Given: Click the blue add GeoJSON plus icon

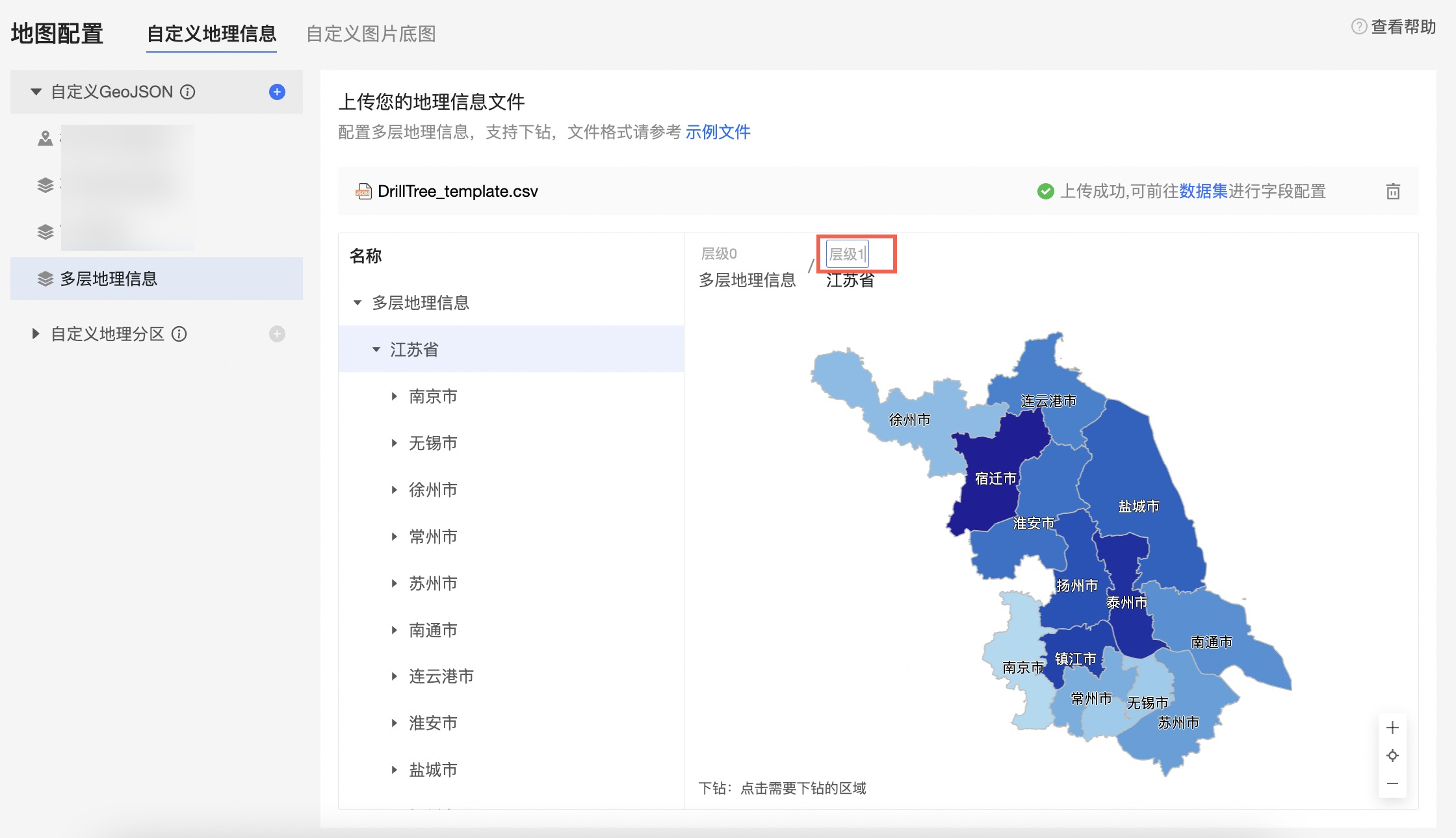Looking at the screenshot, I should point(277,92).
